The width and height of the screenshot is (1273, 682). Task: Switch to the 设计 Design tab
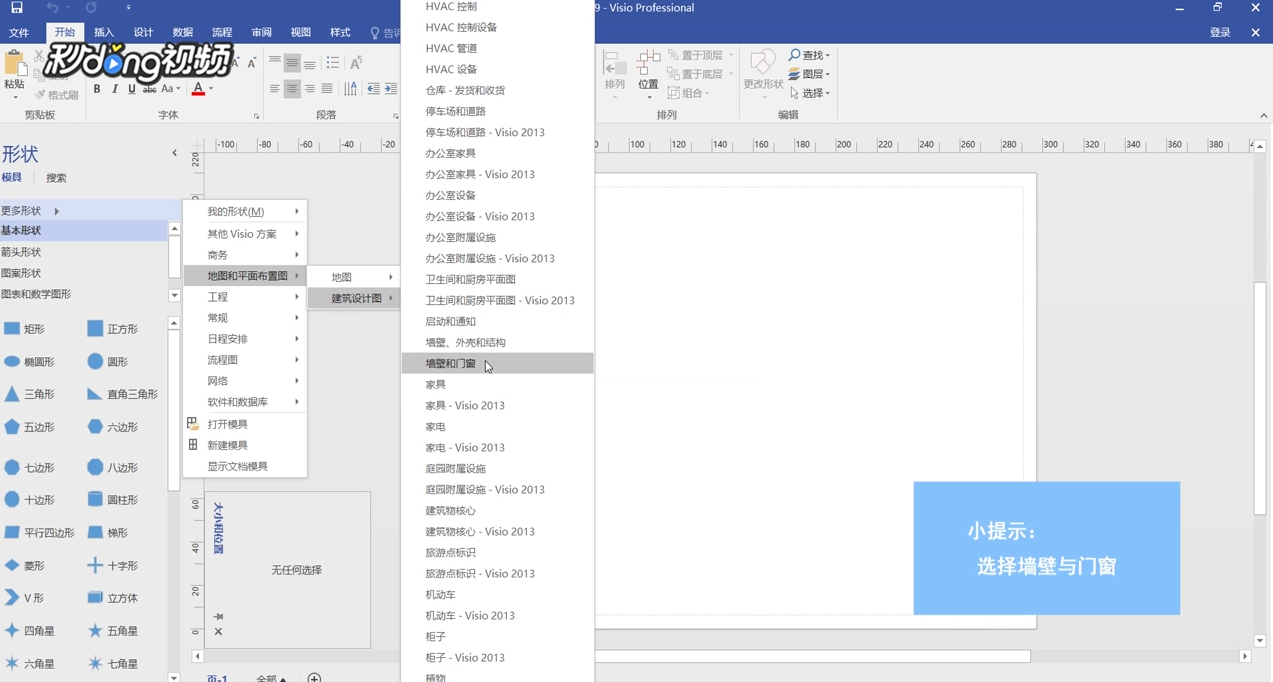[x=143, y=33]
